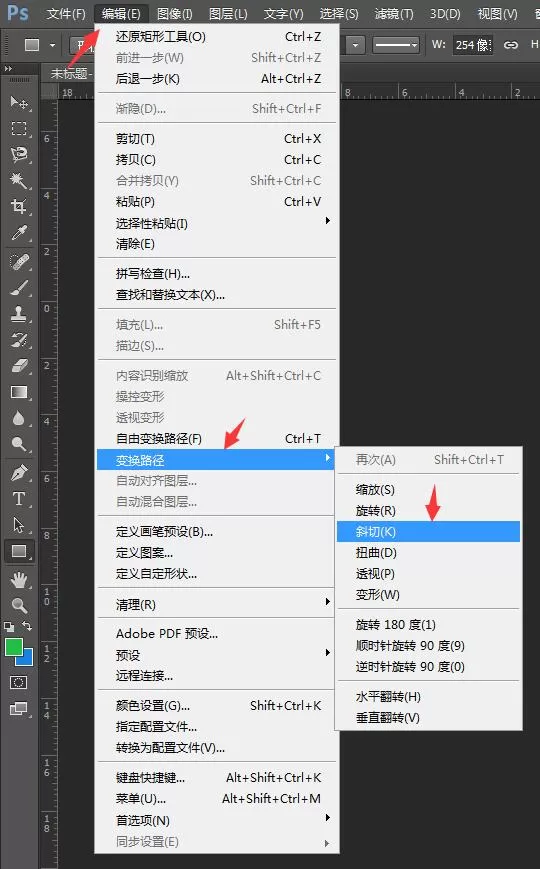The image size is (540, 869).
Task: Open the 图层(L) menu
Action: (x=228, y=13)
